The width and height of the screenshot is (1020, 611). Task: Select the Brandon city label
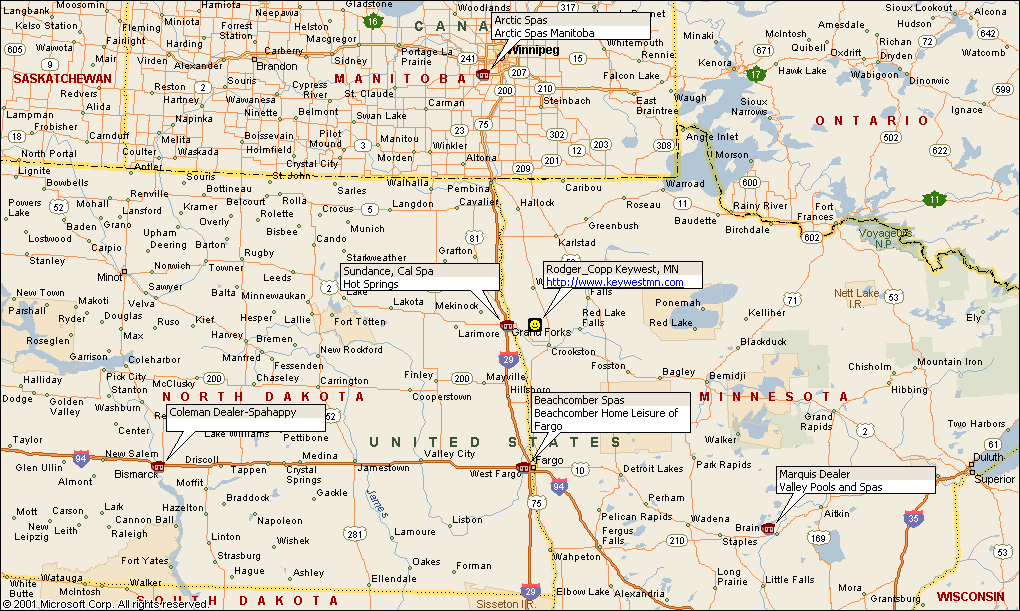276,66
